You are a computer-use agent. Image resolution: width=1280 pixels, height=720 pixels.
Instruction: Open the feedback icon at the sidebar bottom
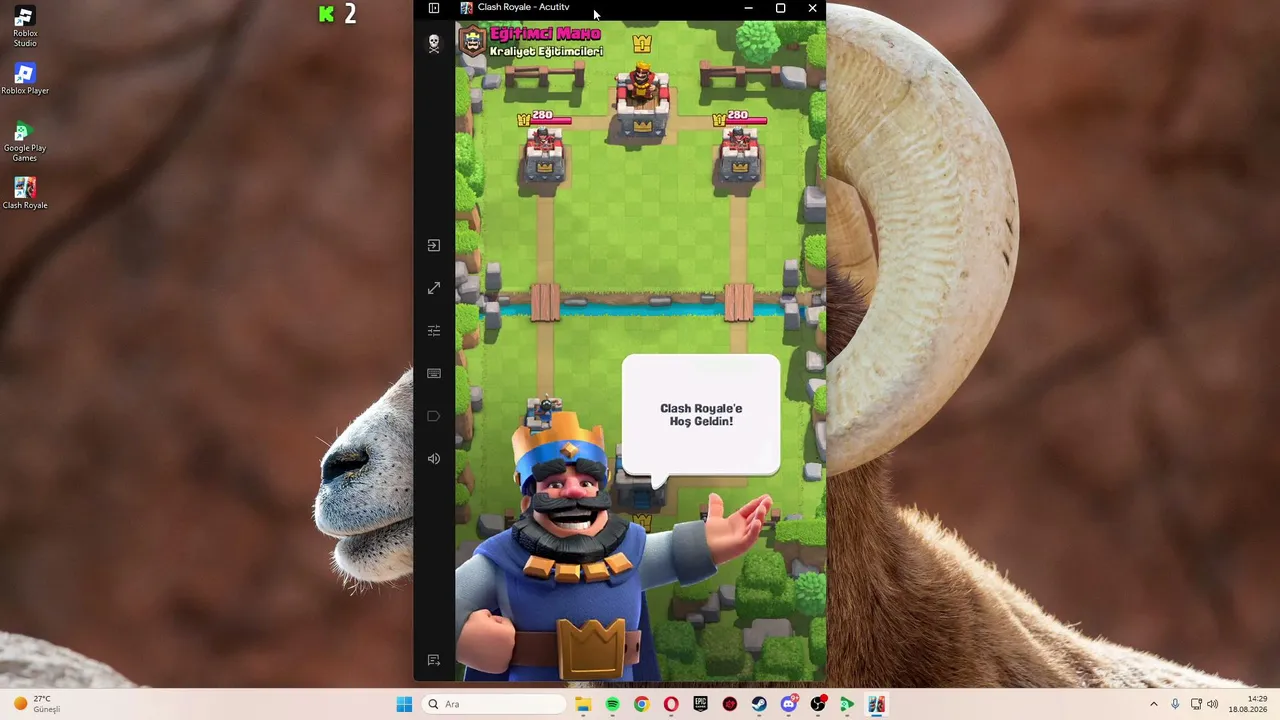434,660
